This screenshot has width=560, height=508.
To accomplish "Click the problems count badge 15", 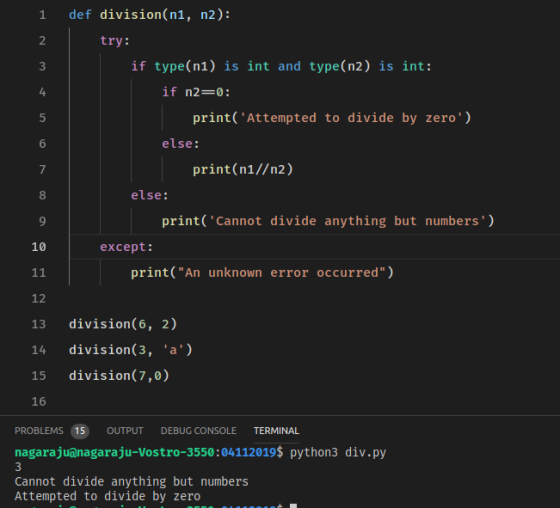I will click(80, 431).
